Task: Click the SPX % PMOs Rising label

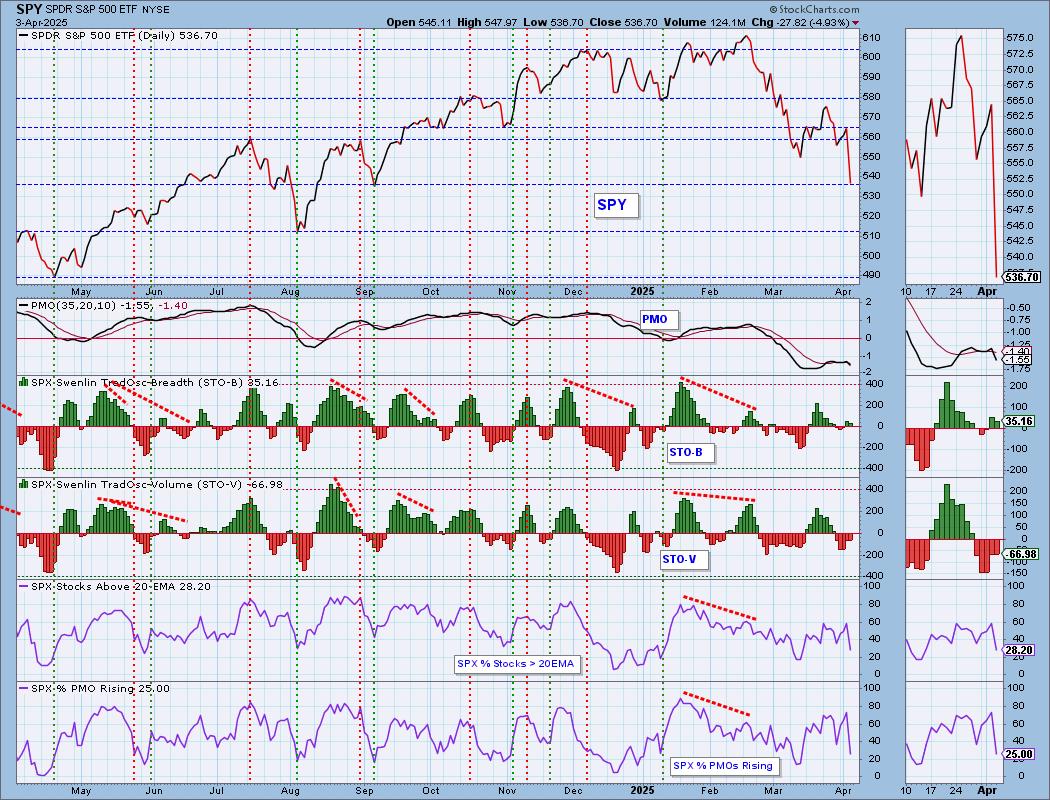Action: click(x=723, y=766)
